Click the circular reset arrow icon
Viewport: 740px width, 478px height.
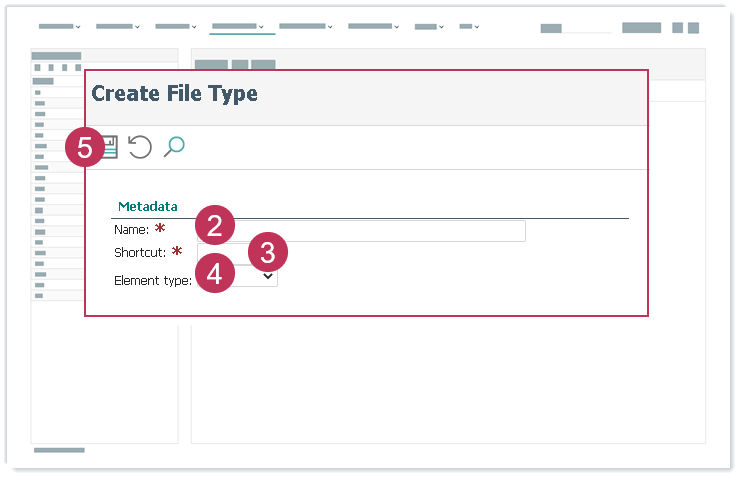(140, 147)
